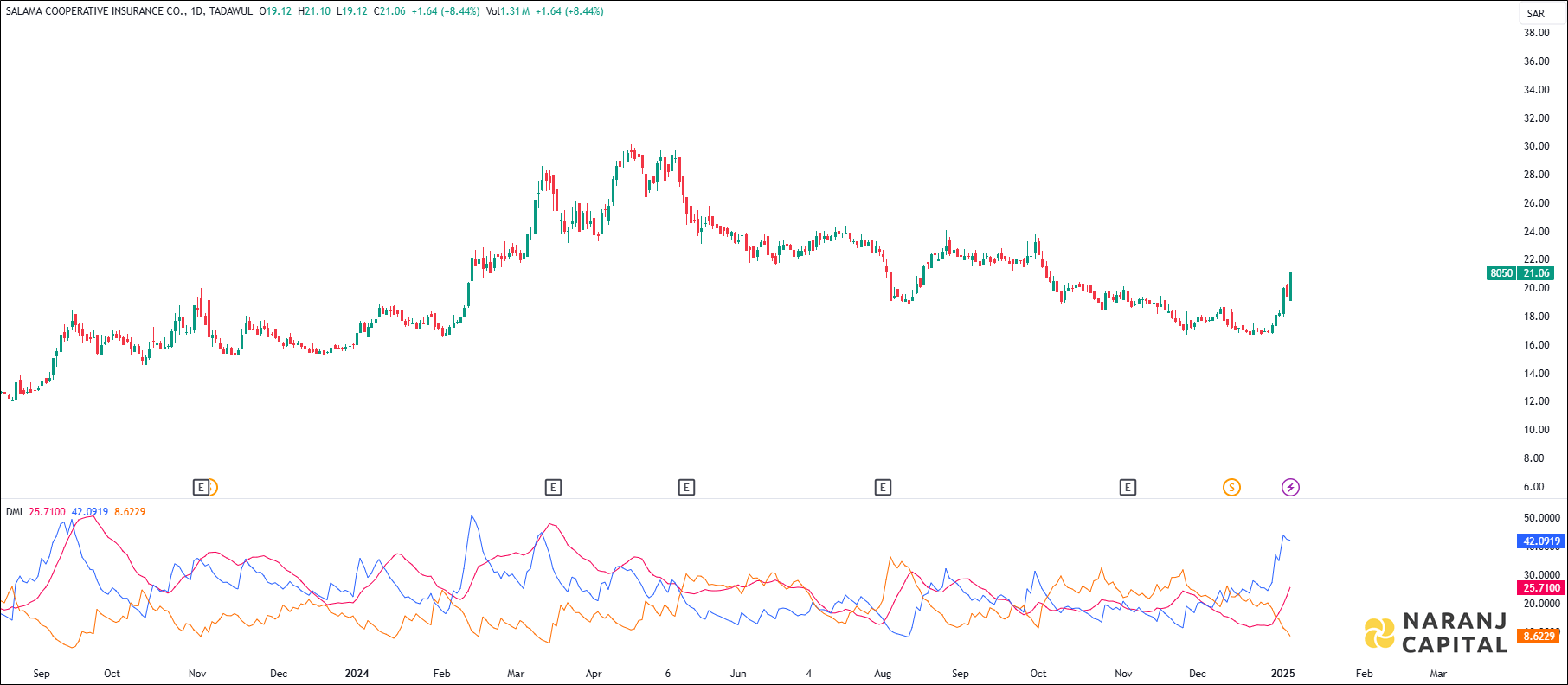This screenshot has height=685, width=1568.
Task: Click the 16.00 price axis level
Action: pos(1536,345)
